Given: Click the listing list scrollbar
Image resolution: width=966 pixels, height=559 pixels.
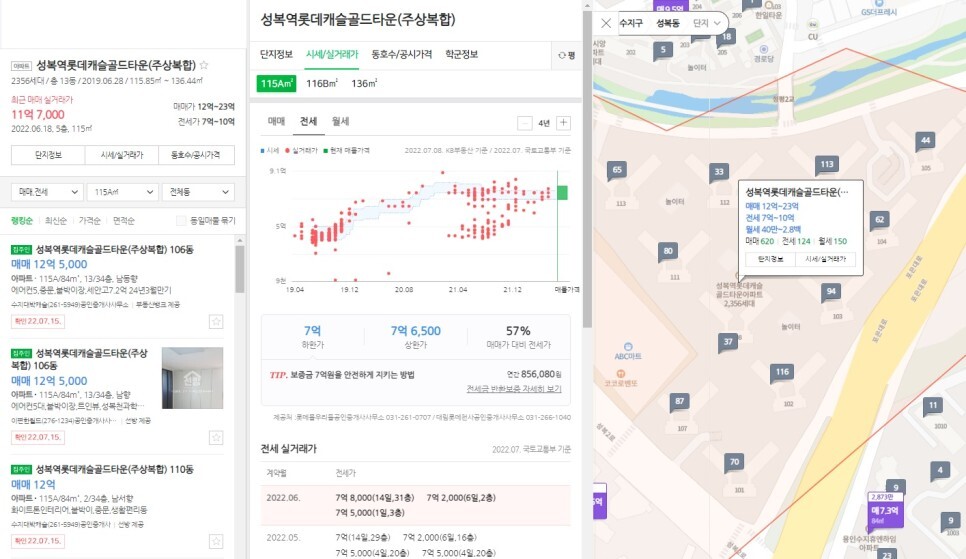Looking at the screenshot, I should point(240,270).
